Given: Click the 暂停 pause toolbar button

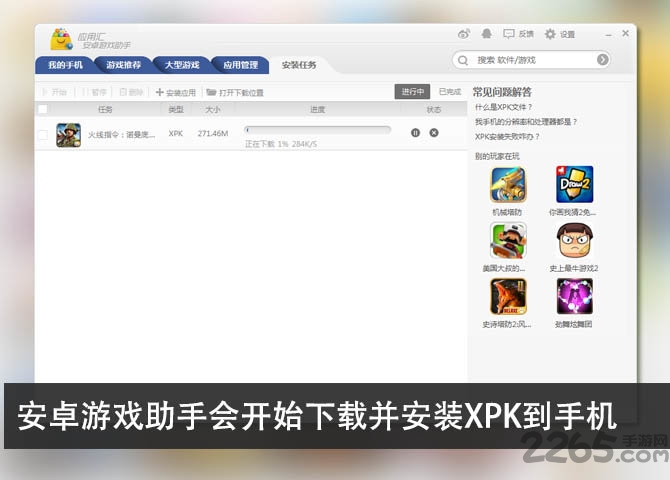Looking at the screenshot, I should click(x=94, y=92).
